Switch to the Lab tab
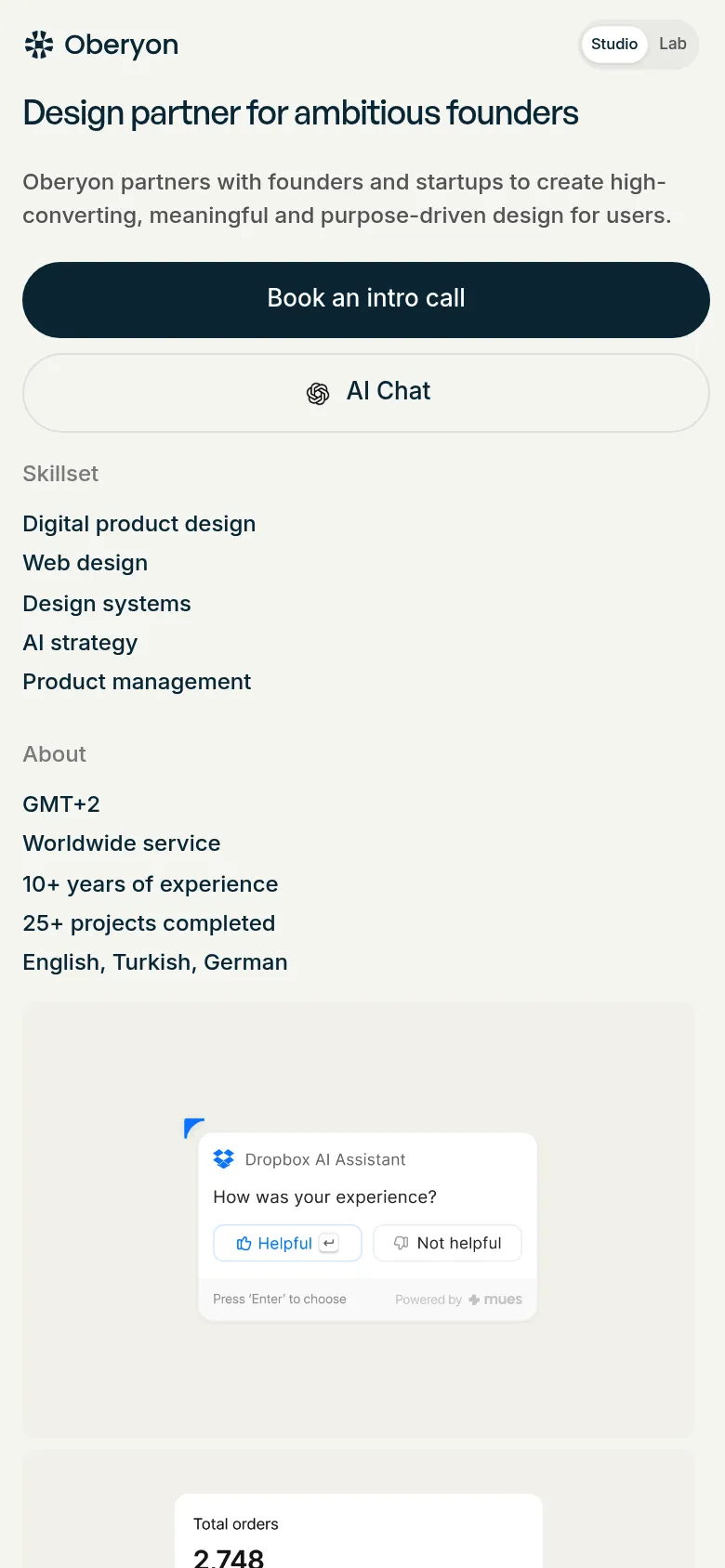The height and width of the screenshot is (1568, 725). pyautogui.click(x=673, y=44)
